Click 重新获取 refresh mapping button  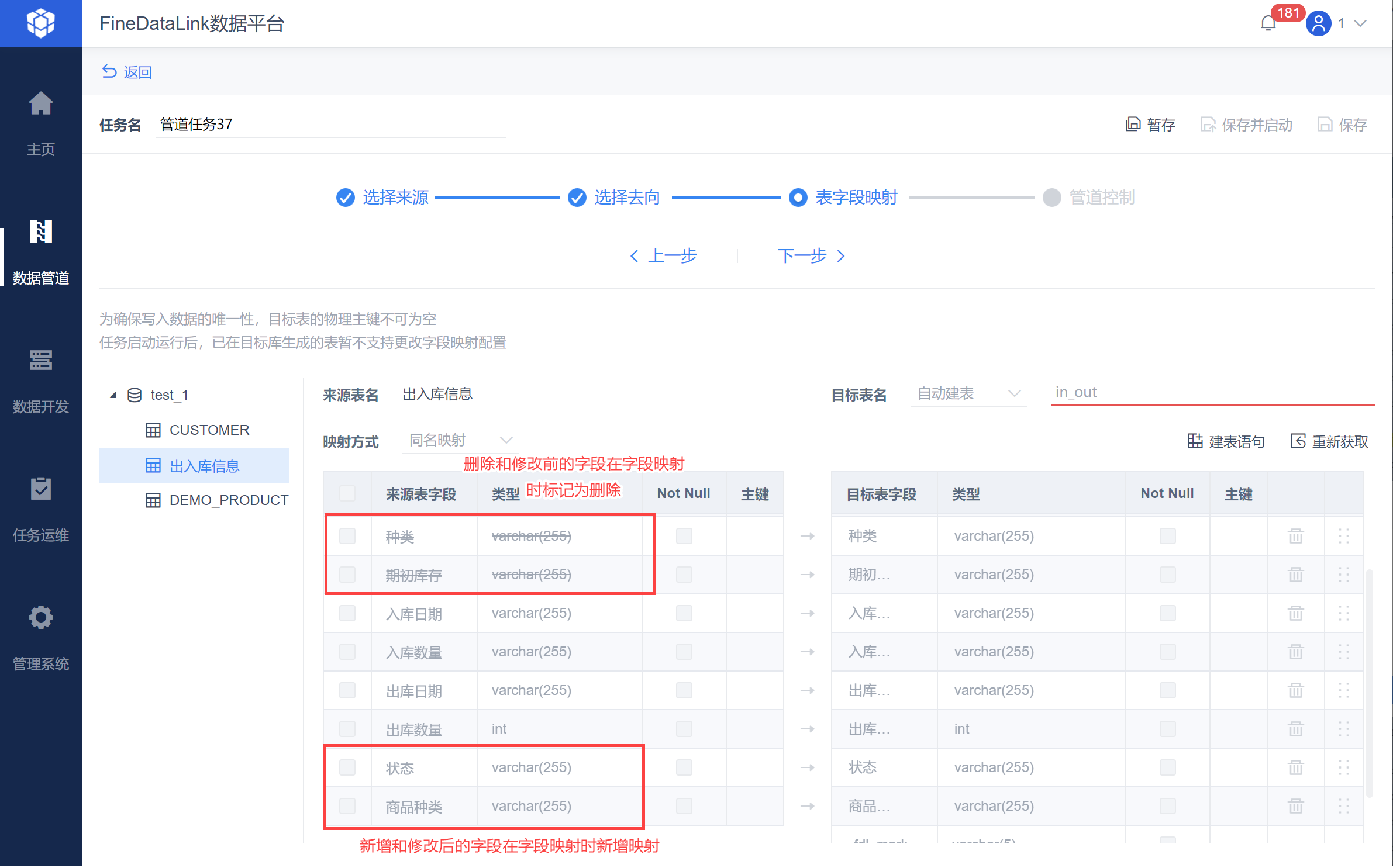coord(1329,441)
